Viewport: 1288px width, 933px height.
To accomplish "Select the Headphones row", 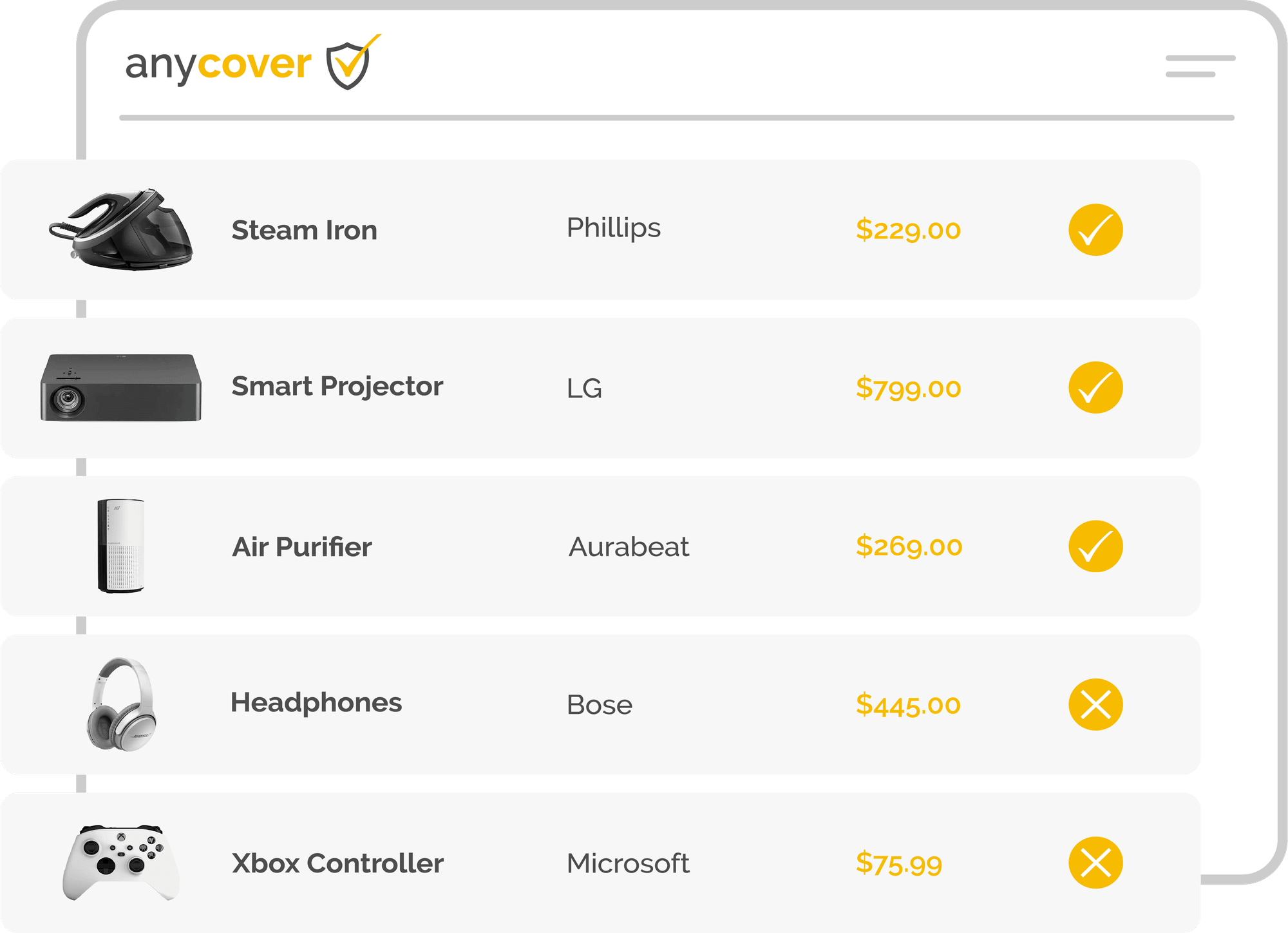I will tap(599, 704).
